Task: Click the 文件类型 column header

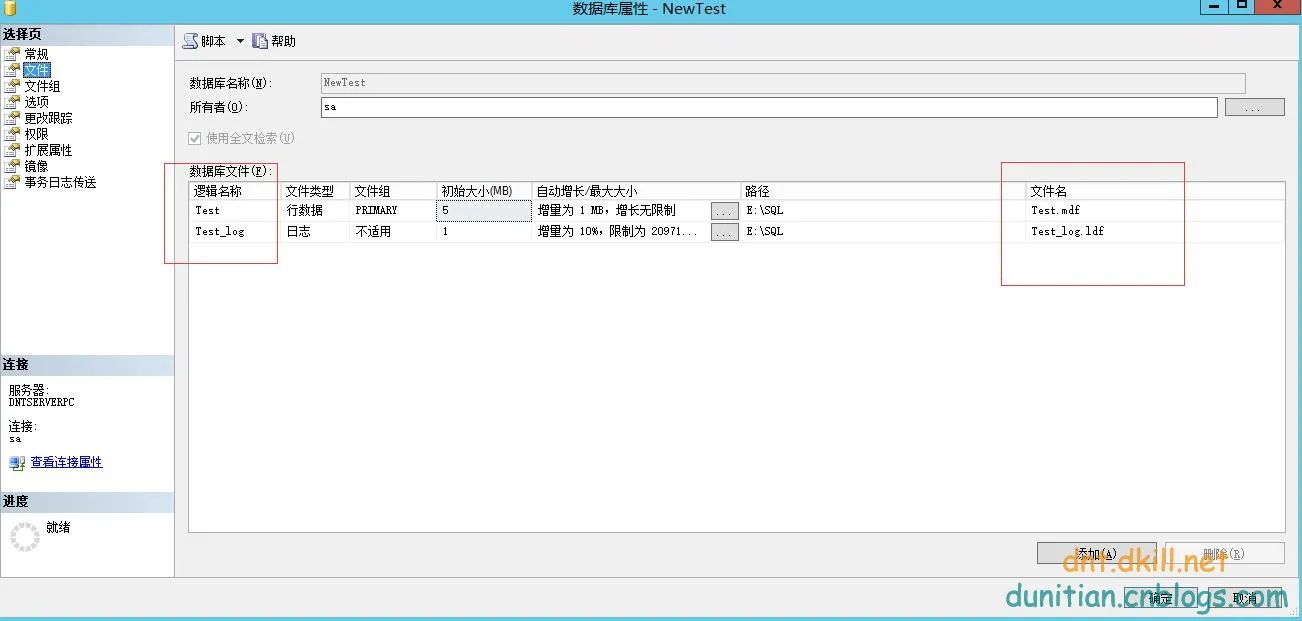Action: (316, 191)
